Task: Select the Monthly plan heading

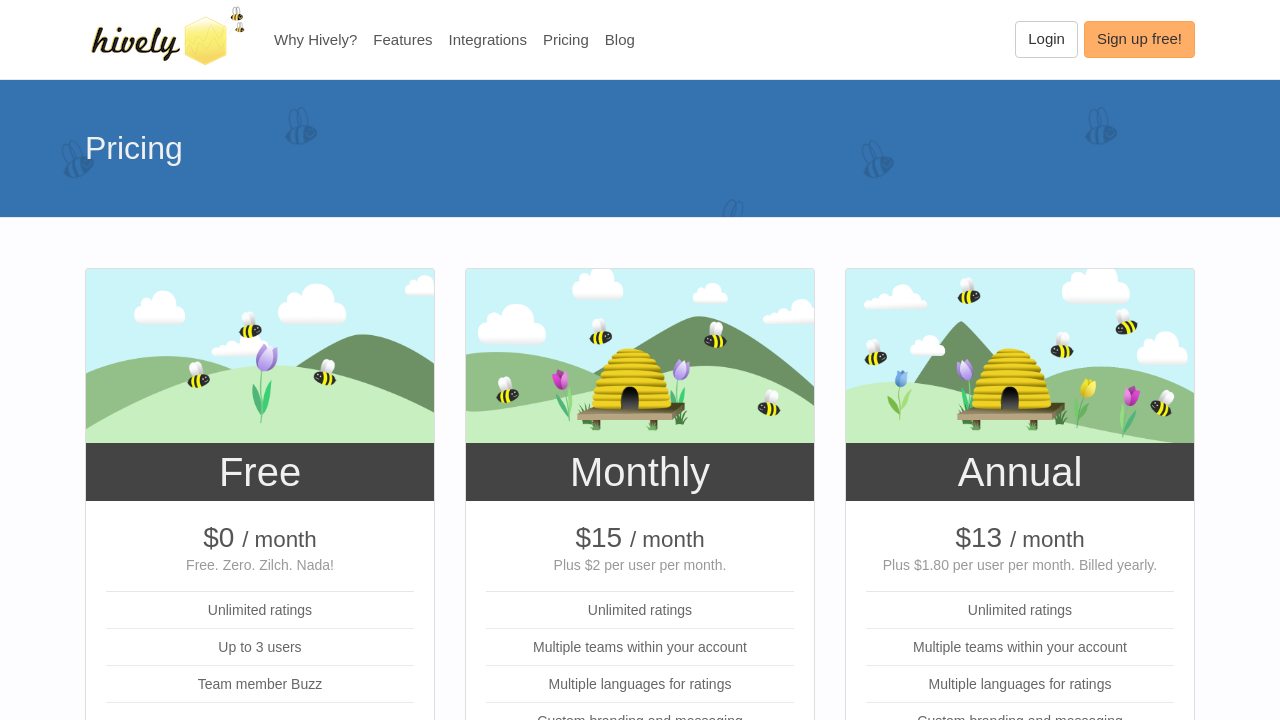Action: point(640,472)
